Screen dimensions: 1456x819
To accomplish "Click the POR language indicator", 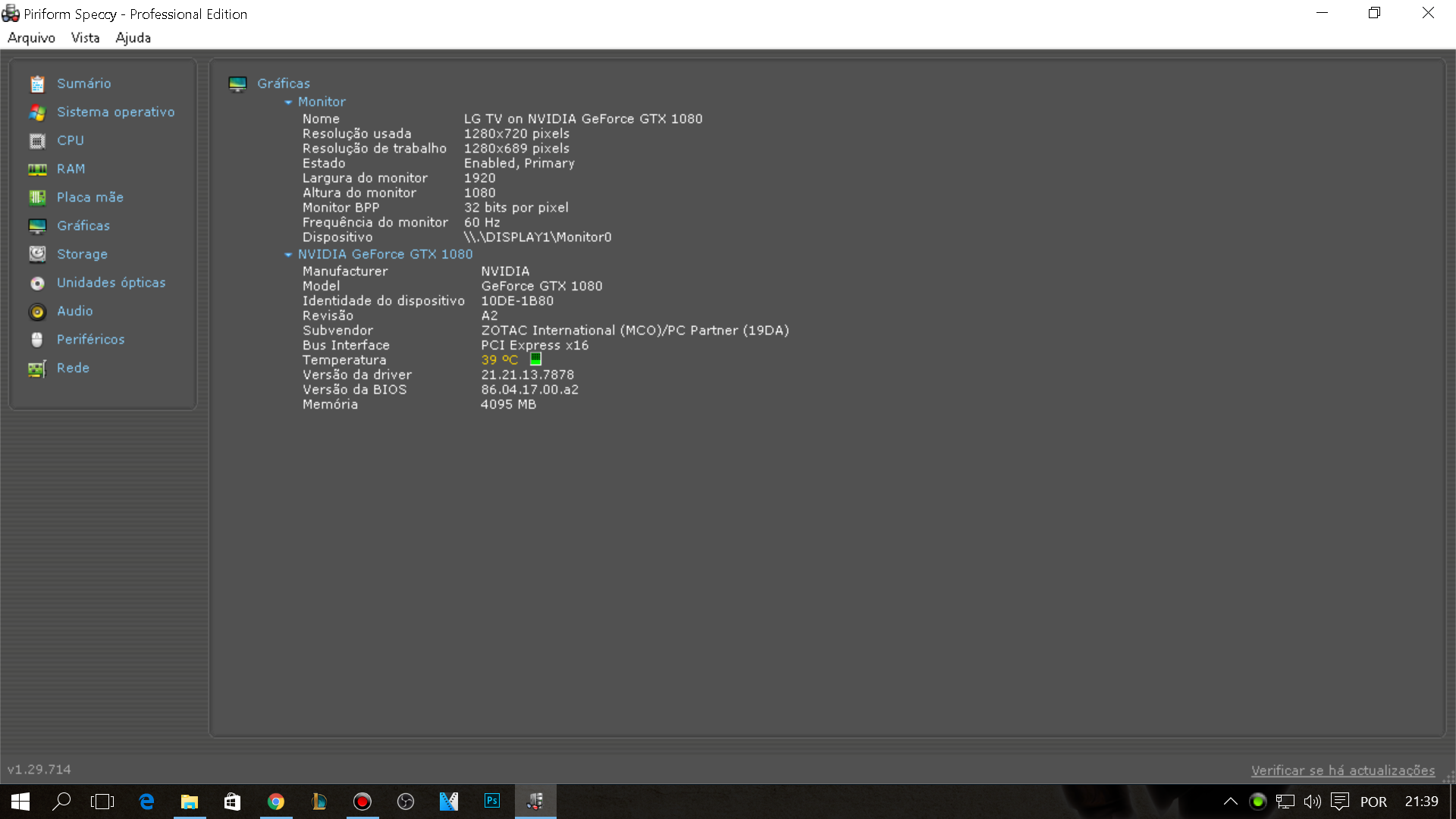I will click(x=1373, y=802).
